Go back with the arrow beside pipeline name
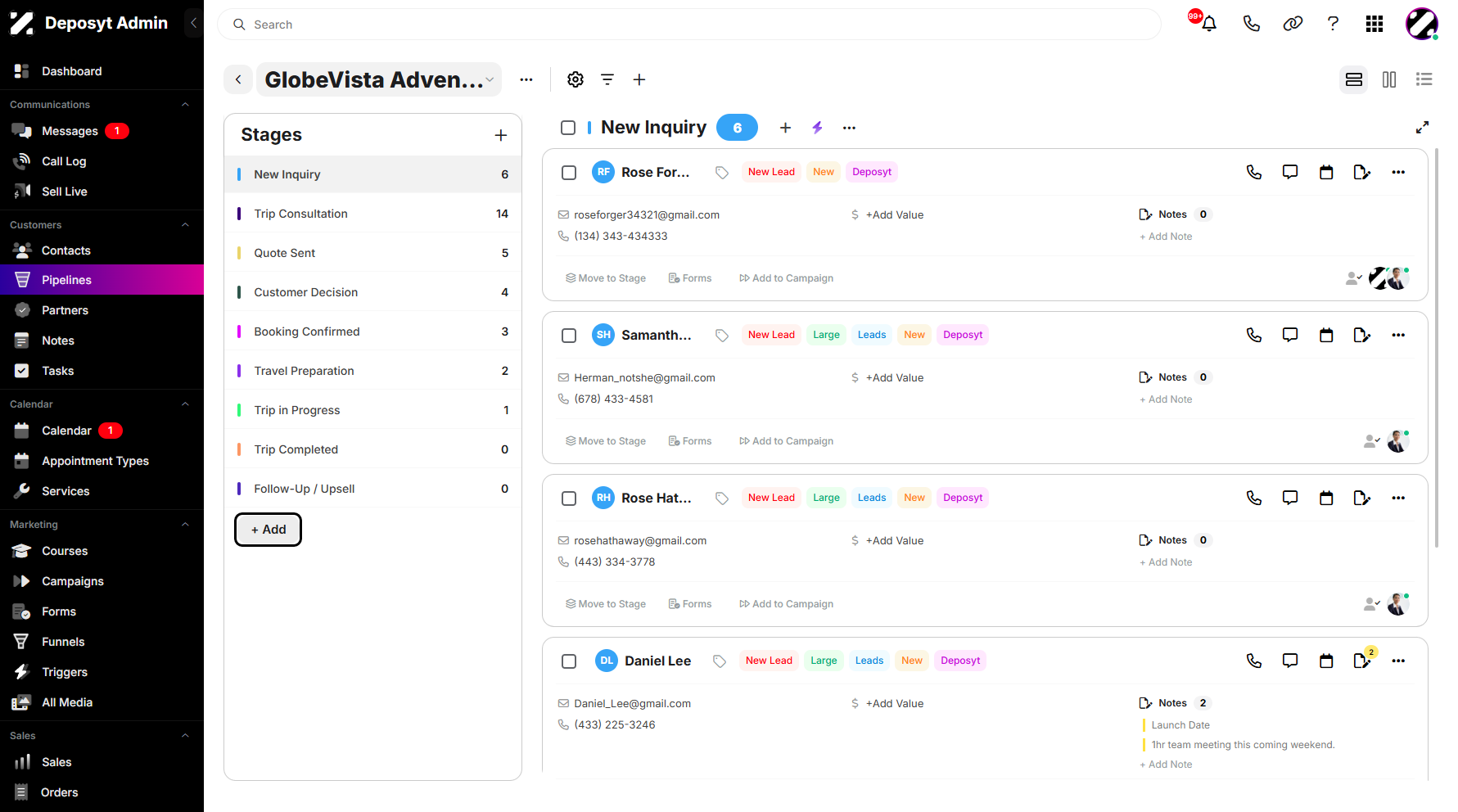1458x812 pixels. point(238,79)
